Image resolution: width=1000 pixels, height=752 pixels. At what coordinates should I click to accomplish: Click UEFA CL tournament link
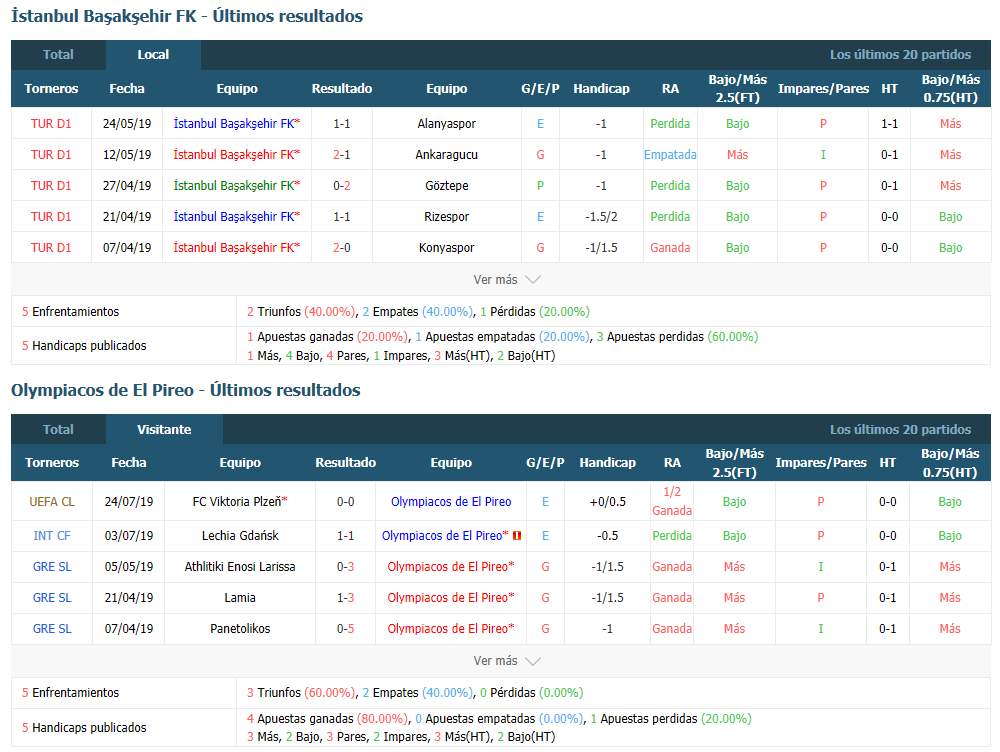click(52, 502)
